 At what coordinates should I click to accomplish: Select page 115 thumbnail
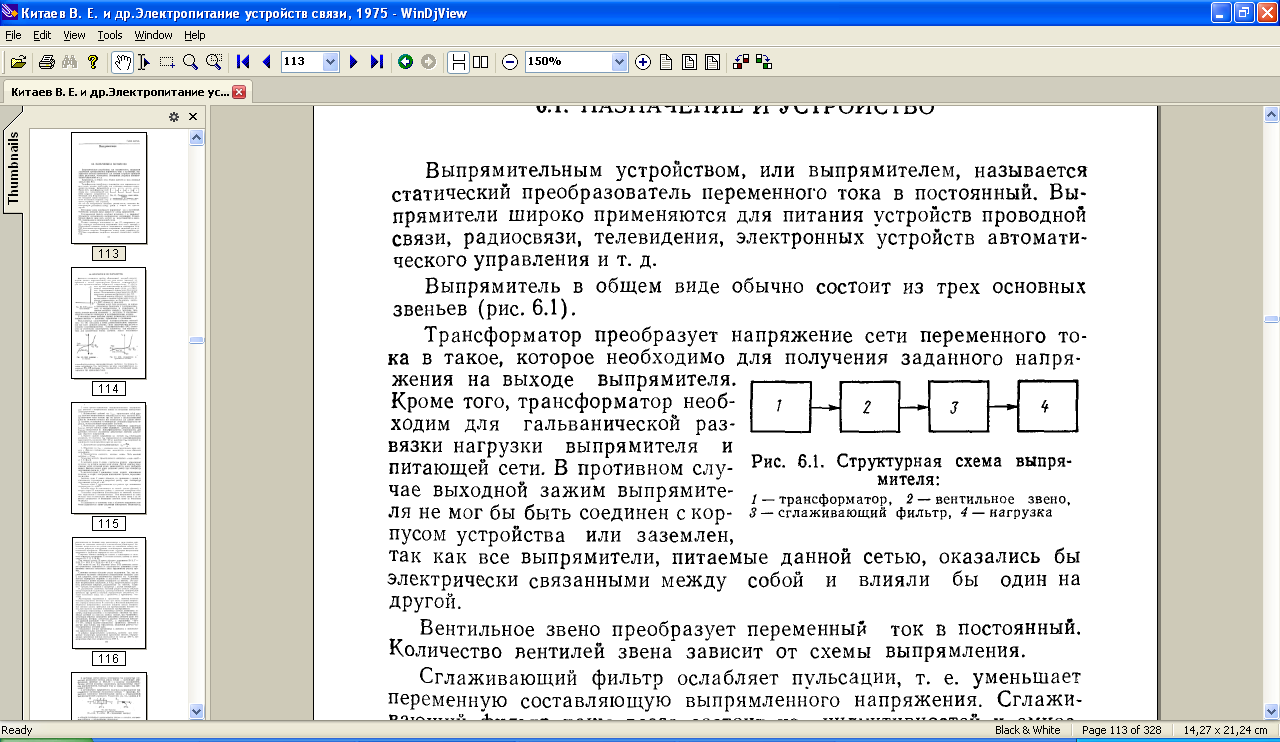(109, 458)
